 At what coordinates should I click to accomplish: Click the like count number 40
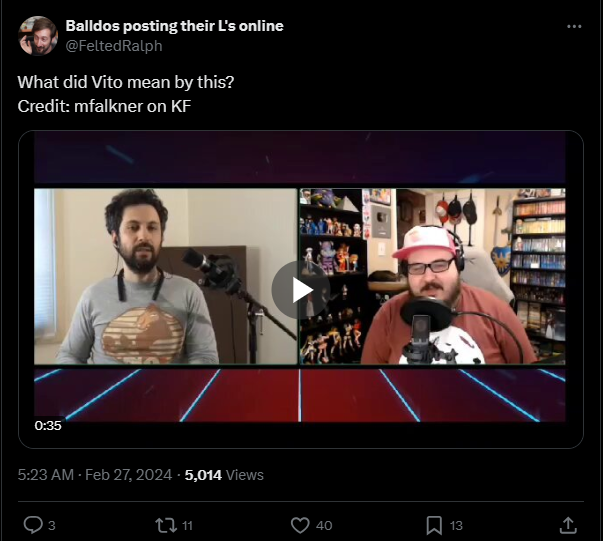point(324,526)
